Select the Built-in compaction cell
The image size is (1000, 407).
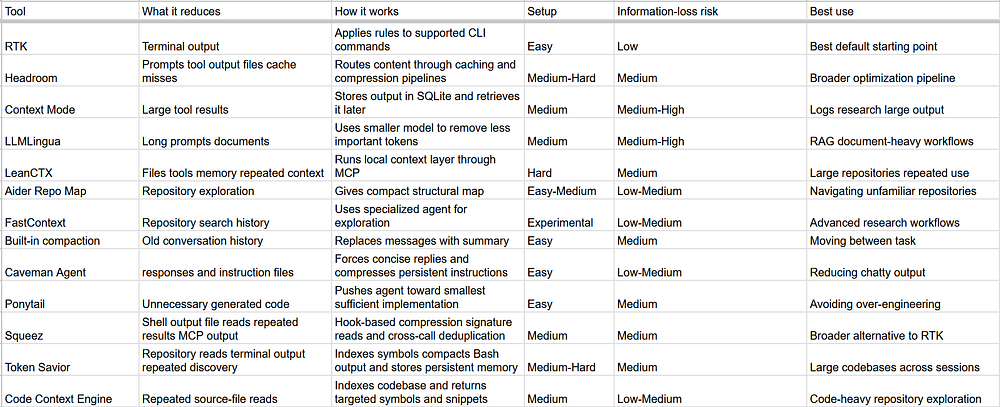coord(70,240)
